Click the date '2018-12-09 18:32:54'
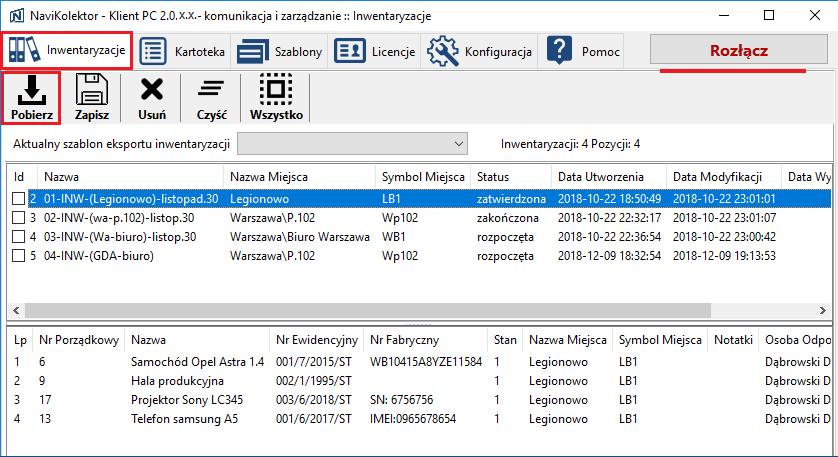 coord(609,255)
